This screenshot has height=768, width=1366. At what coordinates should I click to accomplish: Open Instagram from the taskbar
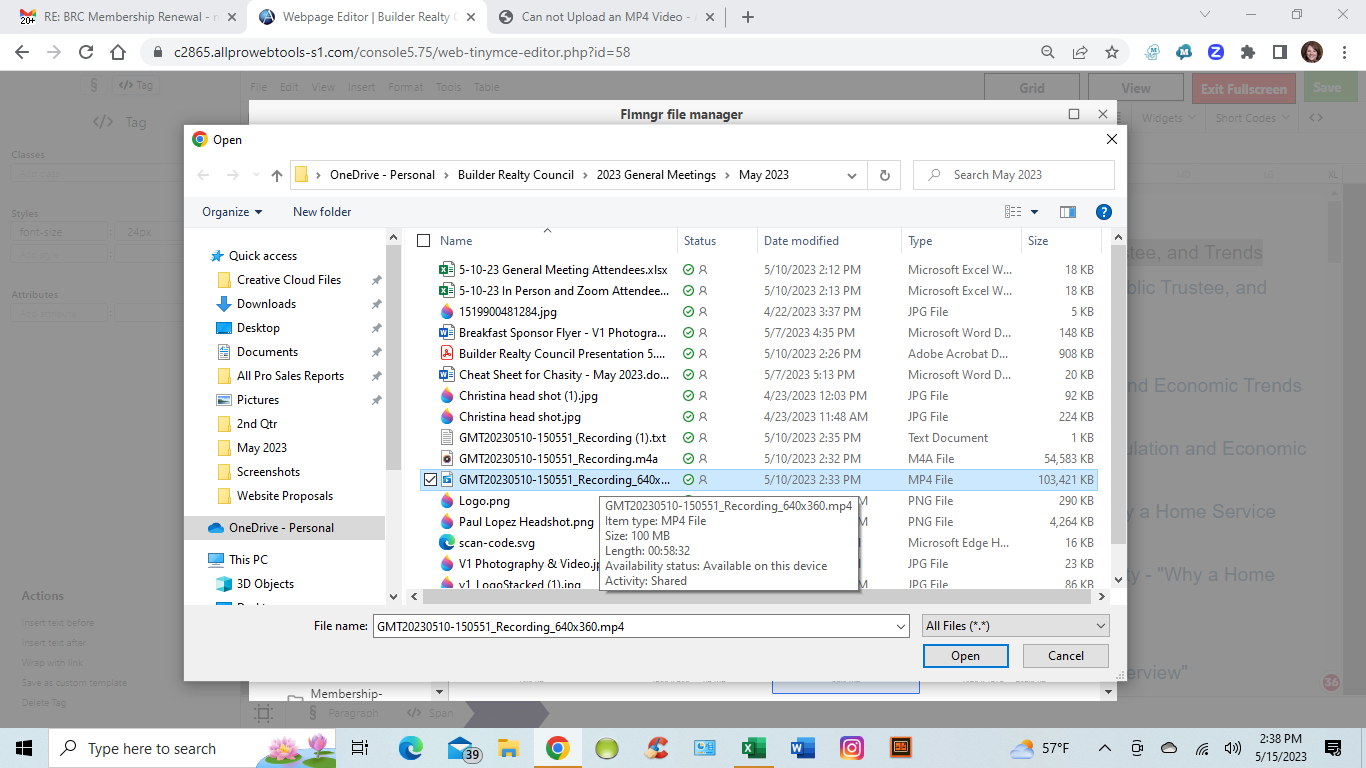851,748
